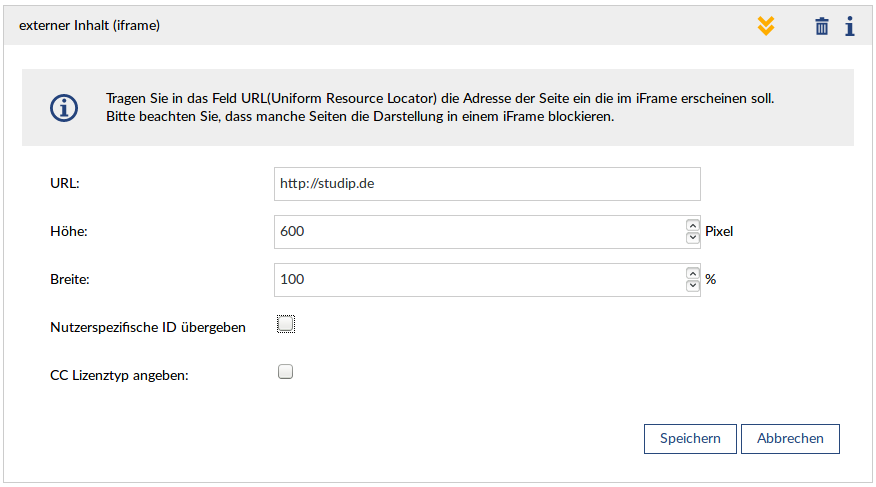Decrease Höhe with the down arrow
876x487 pixels.
pyautogui.click(x=693, y=238)
